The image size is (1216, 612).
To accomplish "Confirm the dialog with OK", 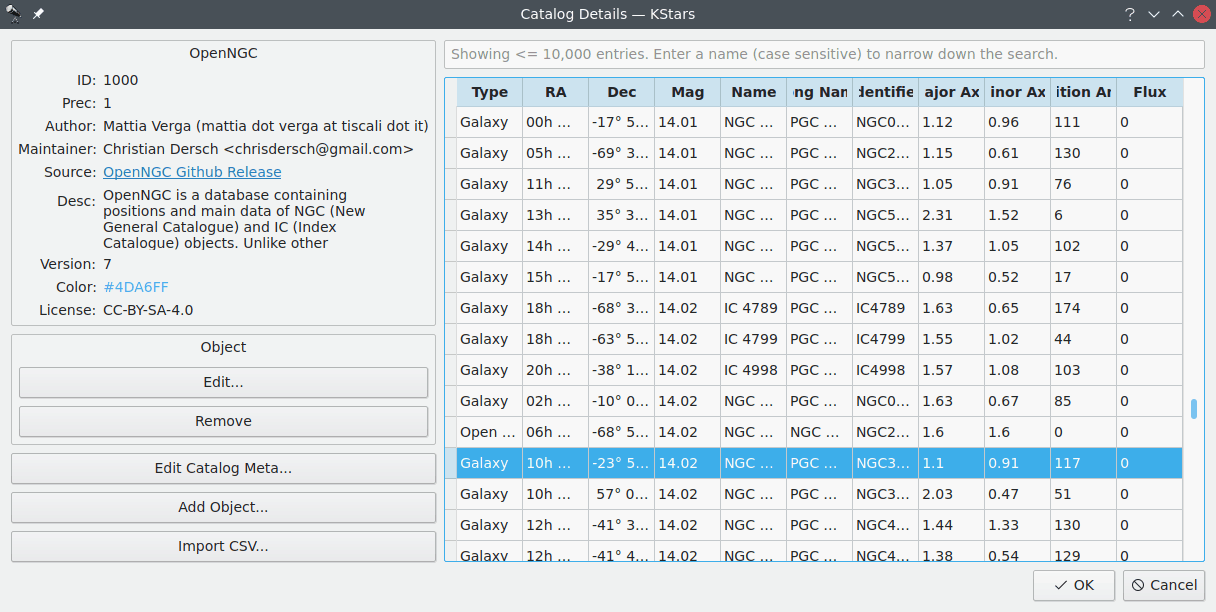I will pos(1073,585).
